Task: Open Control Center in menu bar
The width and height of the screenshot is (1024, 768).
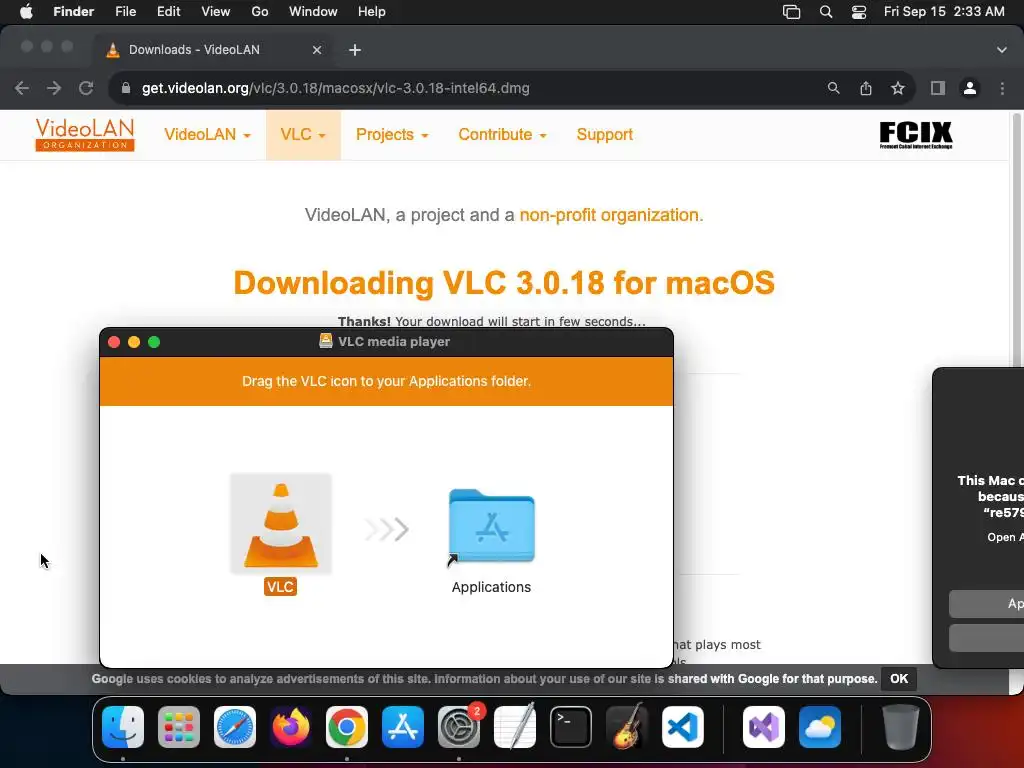Action: point(859,12)
